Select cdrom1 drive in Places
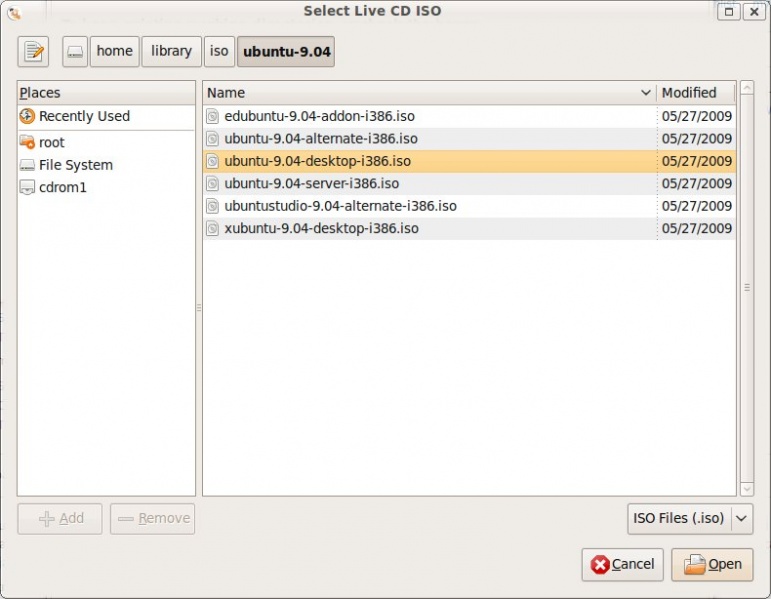This screenshot has height=599, width=771. [63, 187]
